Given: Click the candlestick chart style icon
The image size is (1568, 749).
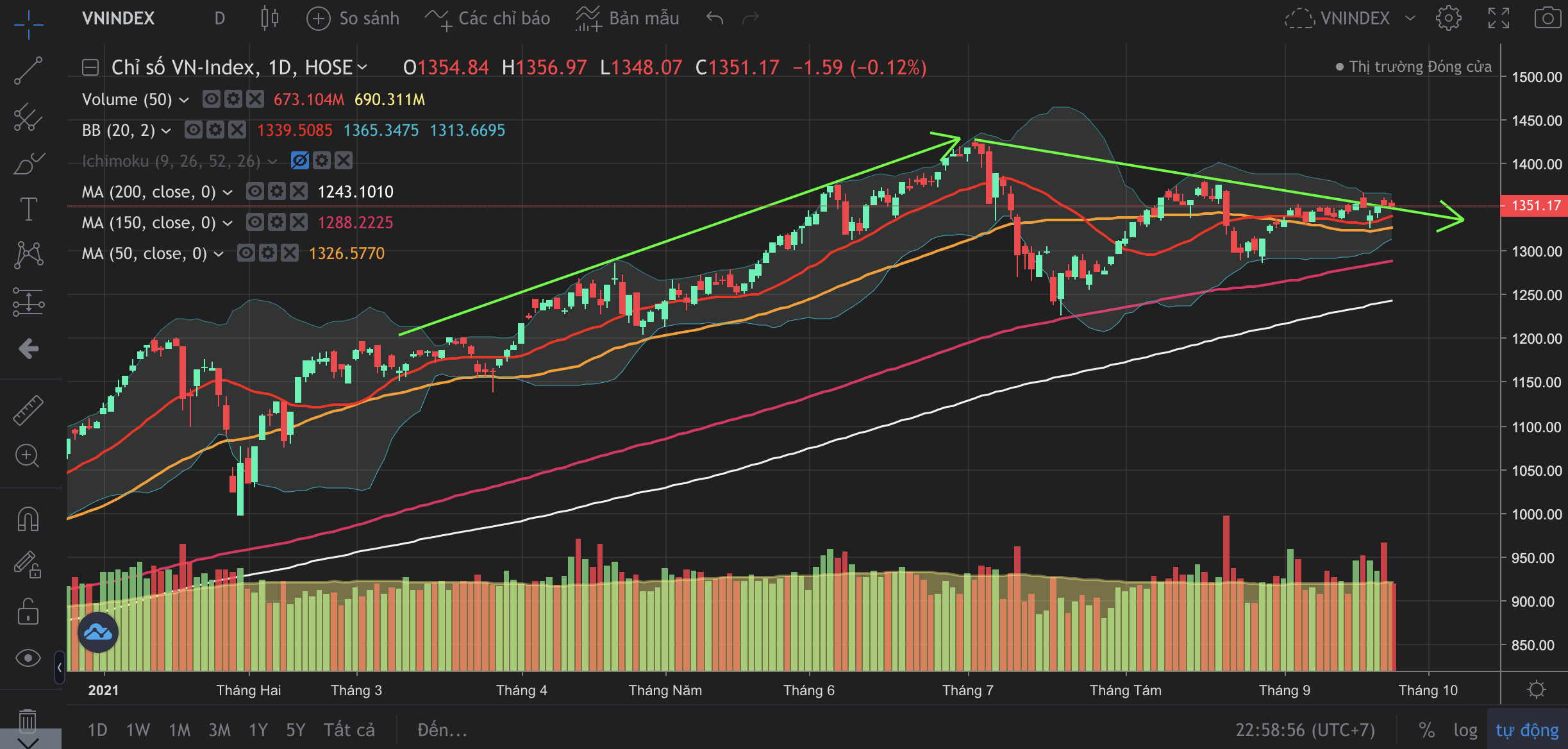Looking at the screenshot, I should [x=270, y=18].
